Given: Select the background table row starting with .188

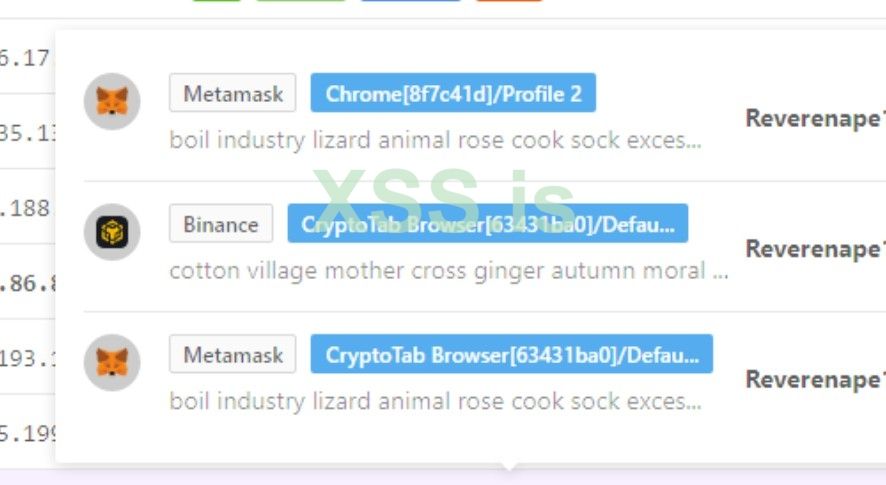Looking at the screenshot, I should click(27, 208).
